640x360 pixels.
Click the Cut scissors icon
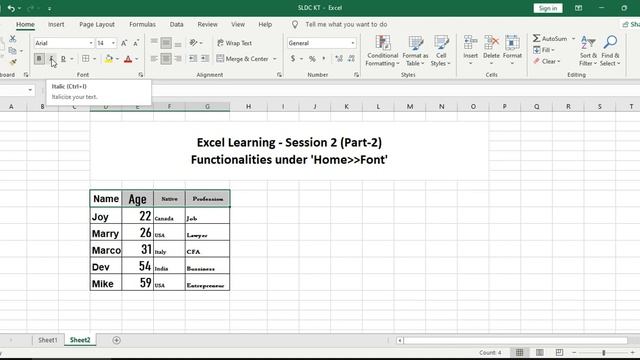point(13,39)
